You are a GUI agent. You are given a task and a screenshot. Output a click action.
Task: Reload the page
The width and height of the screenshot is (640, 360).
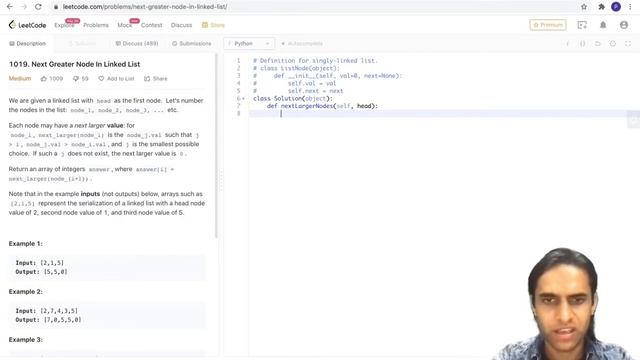(x=38, y=7)
